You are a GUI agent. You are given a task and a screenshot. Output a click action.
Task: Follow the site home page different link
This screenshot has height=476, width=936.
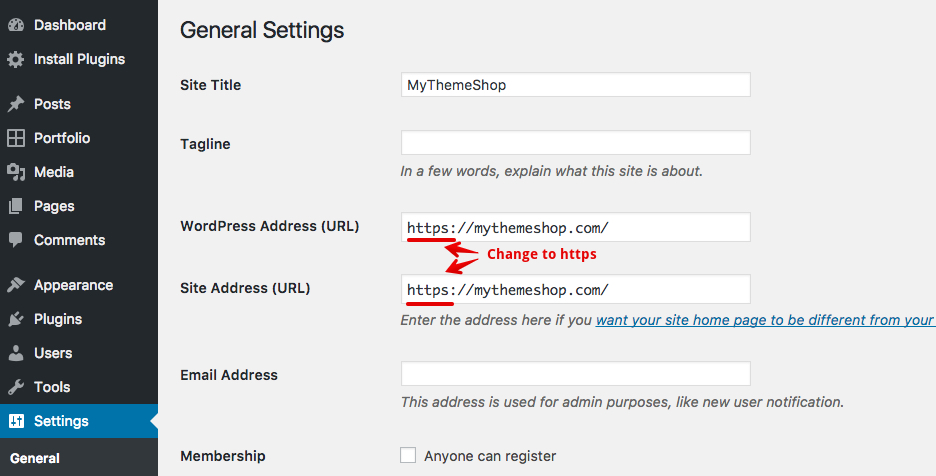pos(765,320)
